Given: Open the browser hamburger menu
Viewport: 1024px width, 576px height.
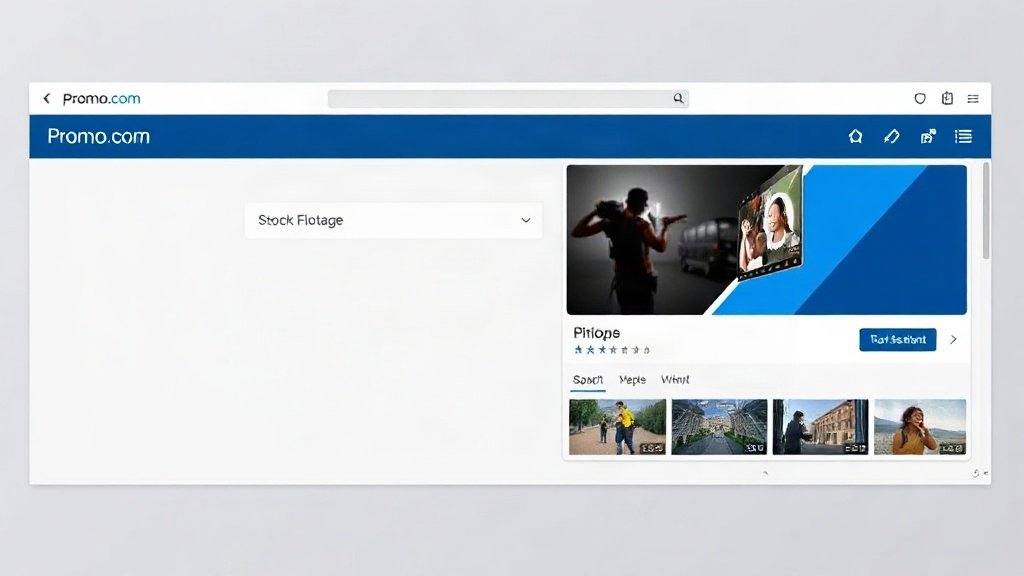Looking at the screenshot, I should tap(973, 99).
